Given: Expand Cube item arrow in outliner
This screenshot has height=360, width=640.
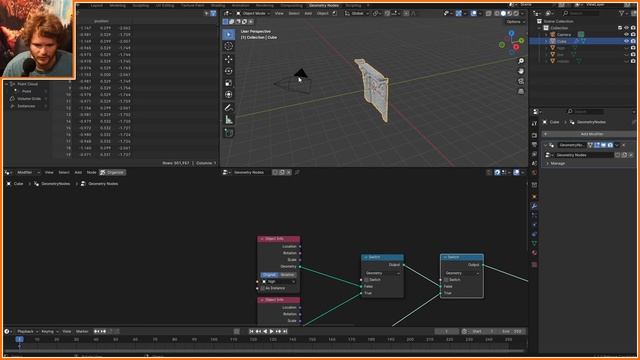Looking at the screenshot, I should pyautogui.click(x=547, y=41).
